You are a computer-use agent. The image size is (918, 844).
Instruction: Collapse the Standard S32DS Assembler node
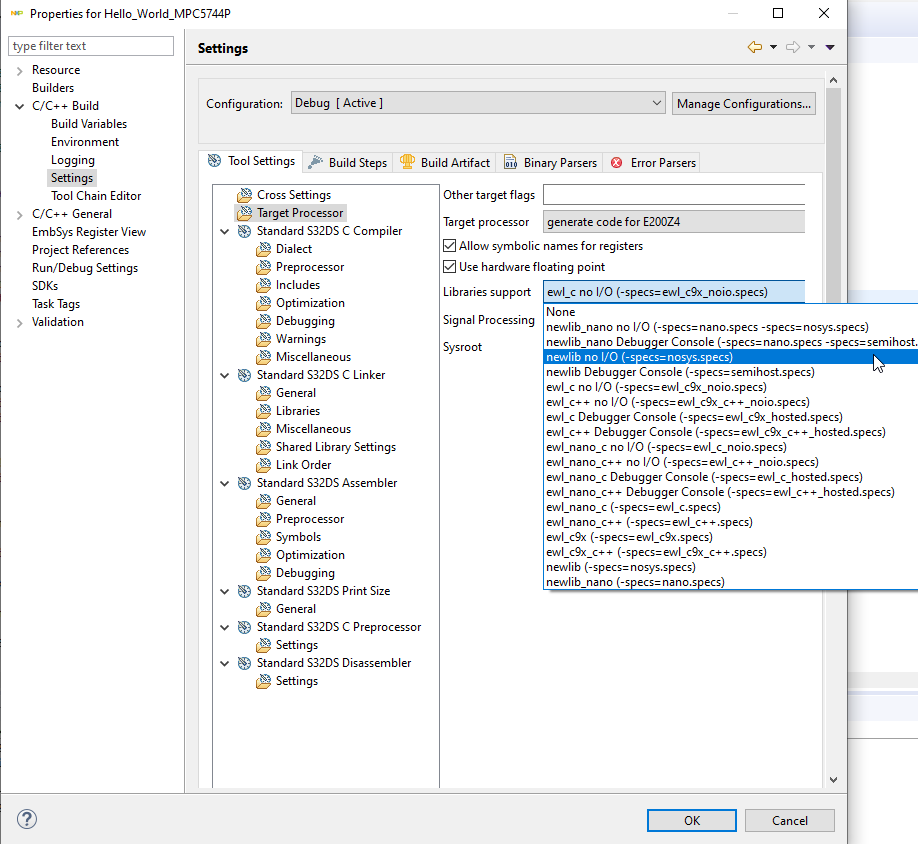pyautogui.click(x=225, y=483)
